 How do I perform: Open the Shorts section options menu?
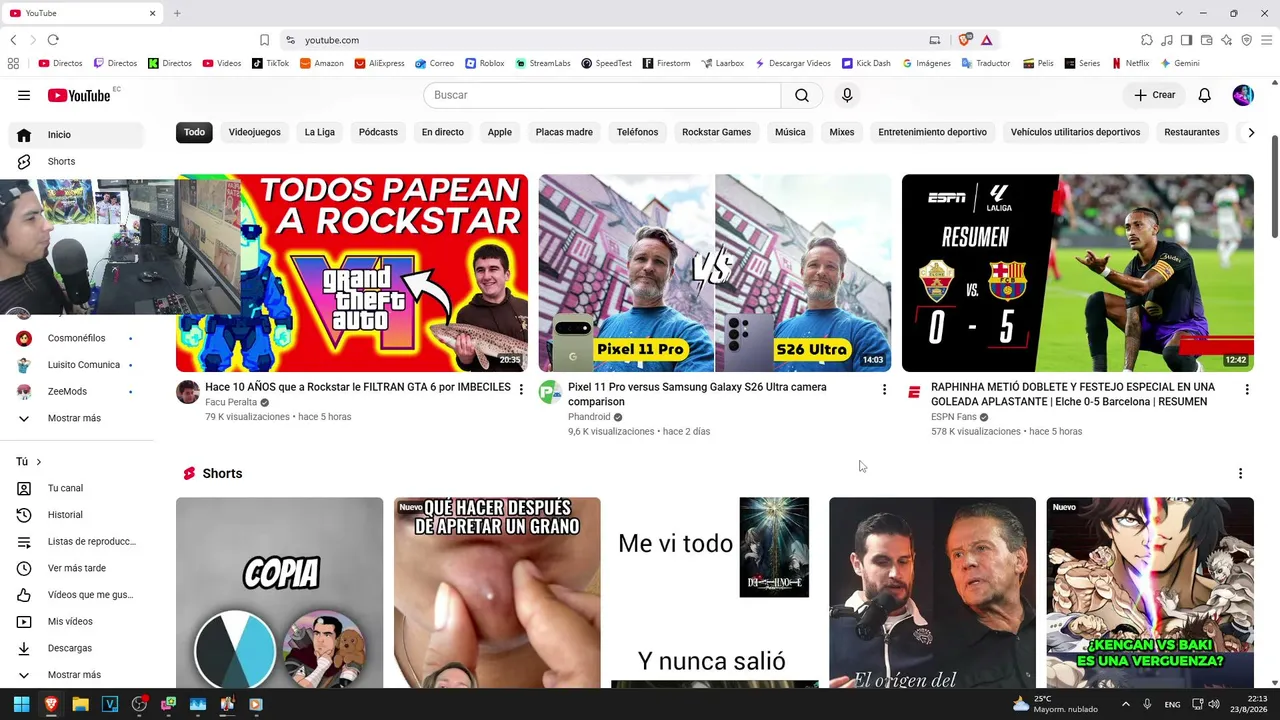(x=1241, y=474)
